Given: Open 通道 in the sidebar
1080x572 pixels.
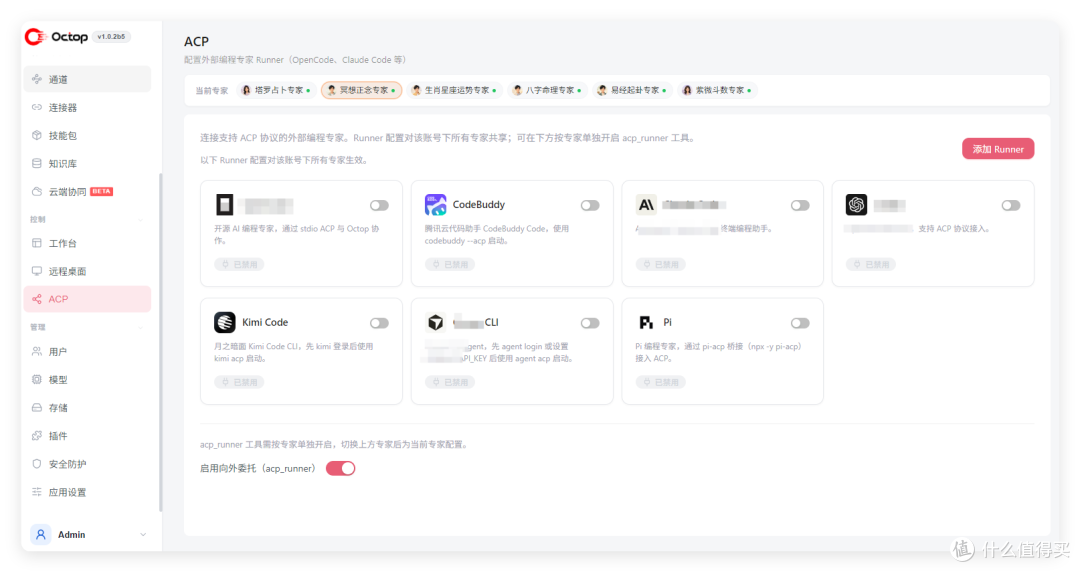Looking at the screenshot, I should (x=87, y=79).
